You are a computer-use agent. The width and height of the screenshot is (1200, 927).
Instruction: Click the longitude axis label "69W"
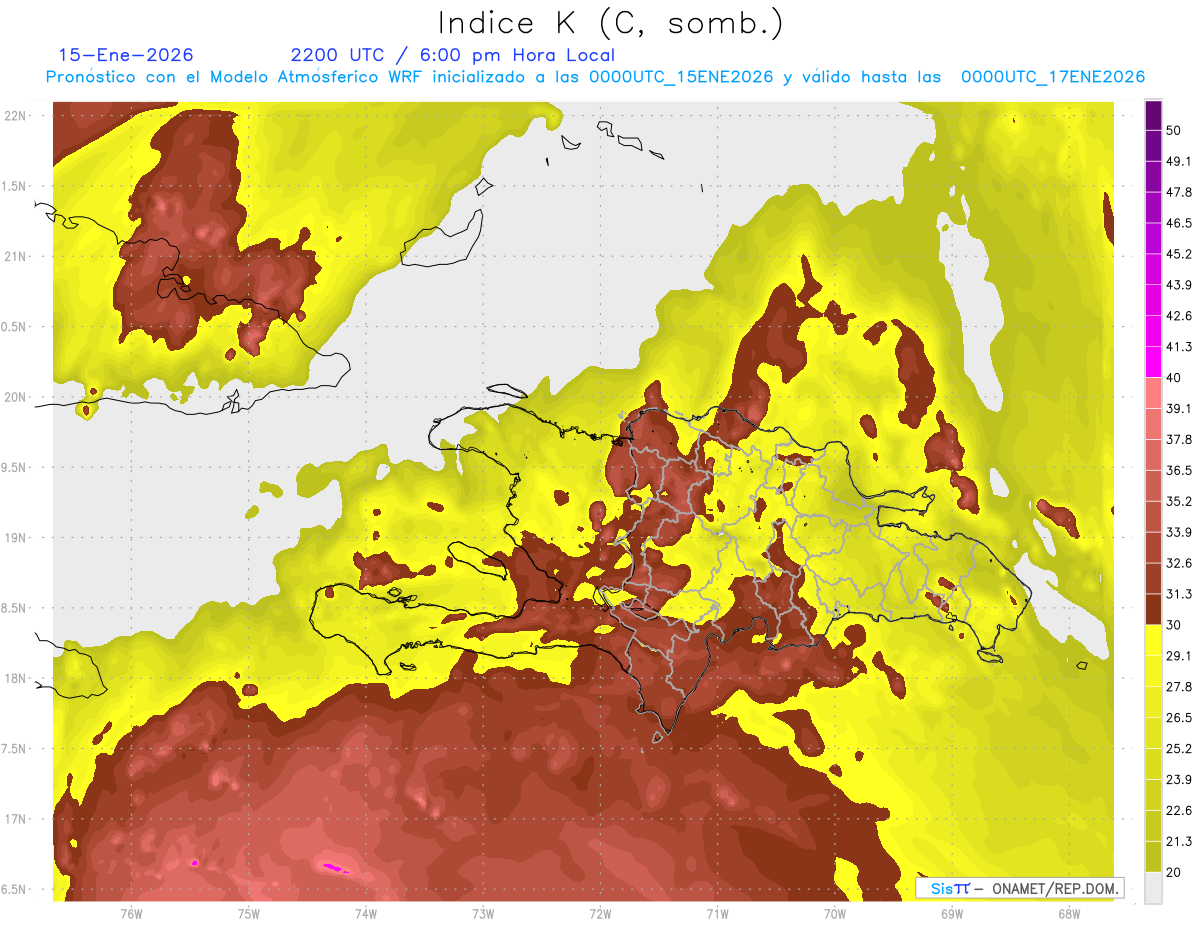pyautogui.click(x=951, y=914)
